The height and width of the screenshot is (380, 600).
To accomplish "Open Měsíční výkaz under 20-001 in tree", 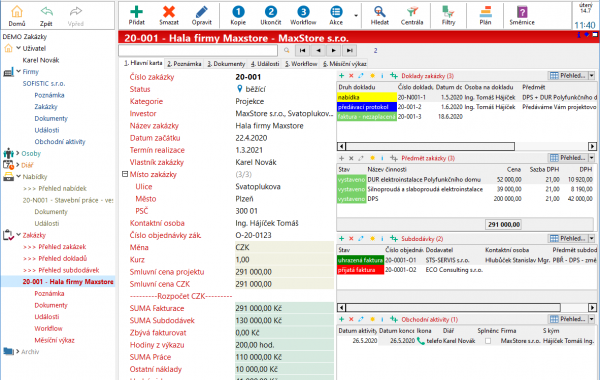I will [54, 340].
